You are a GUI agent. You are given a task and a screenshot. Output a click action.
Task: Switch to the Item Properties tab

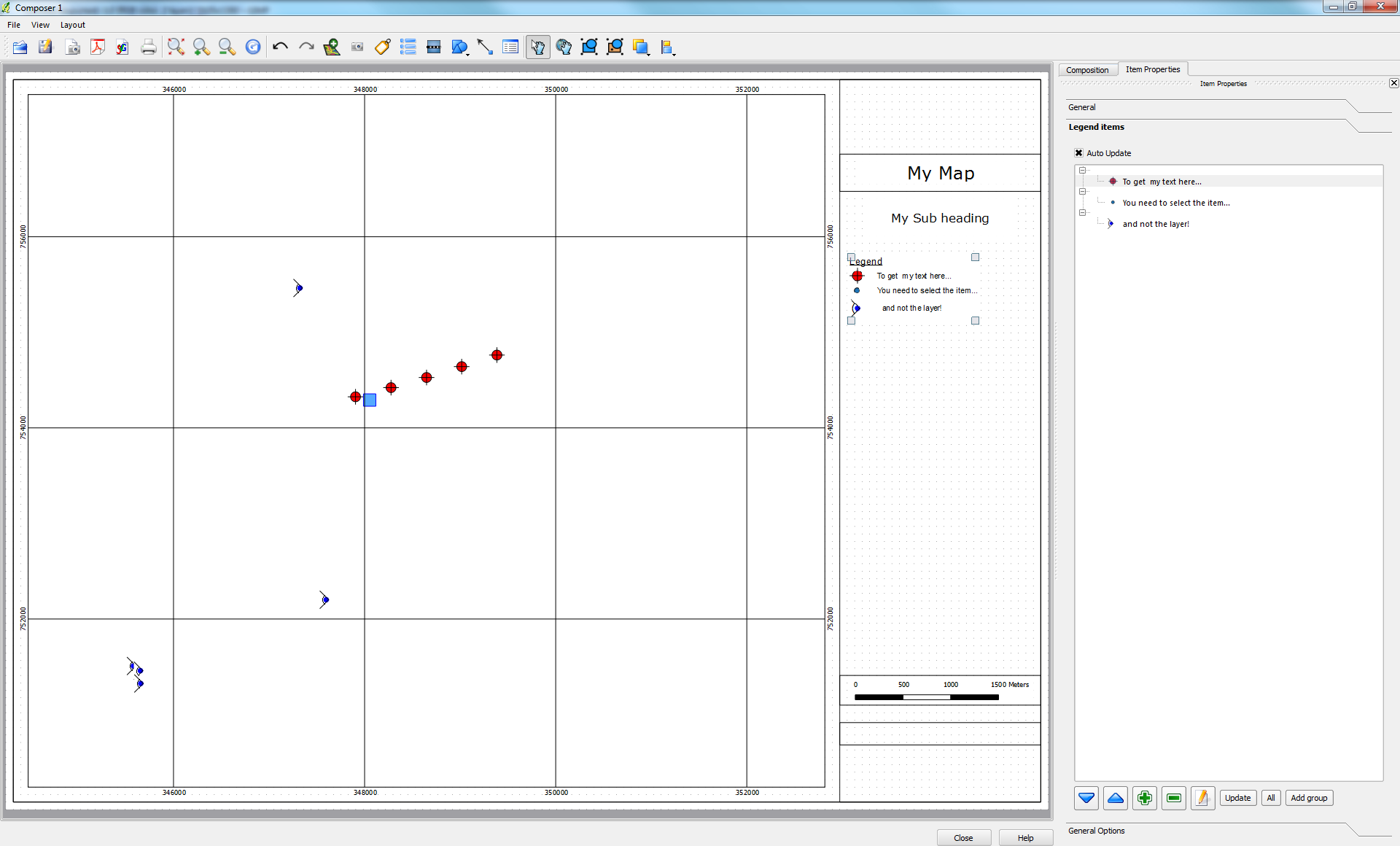[1153, 69]
